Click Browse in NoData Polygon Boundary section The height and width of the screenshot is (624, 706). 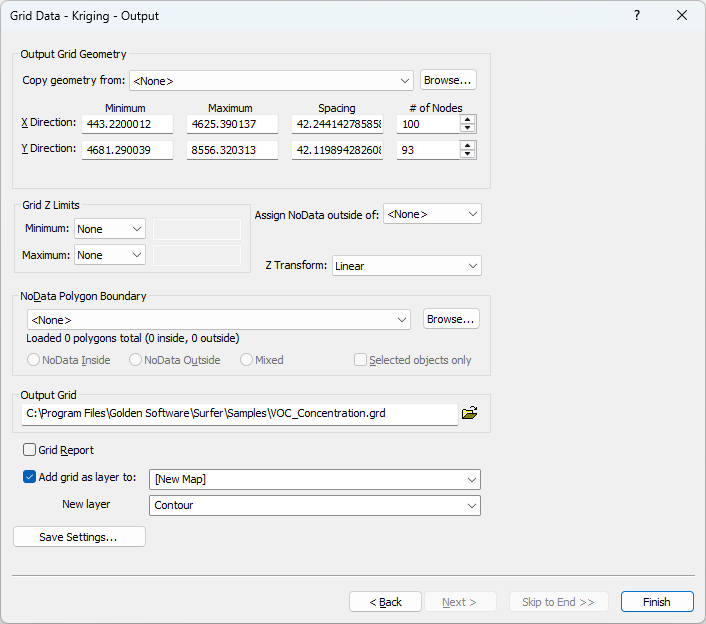[x=451, y=319]
